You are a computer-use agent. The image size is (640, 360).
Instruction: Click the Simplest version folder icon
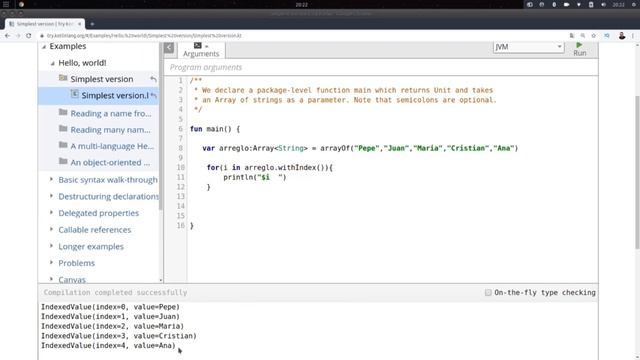pyautogui.click(x=63, y=78)
